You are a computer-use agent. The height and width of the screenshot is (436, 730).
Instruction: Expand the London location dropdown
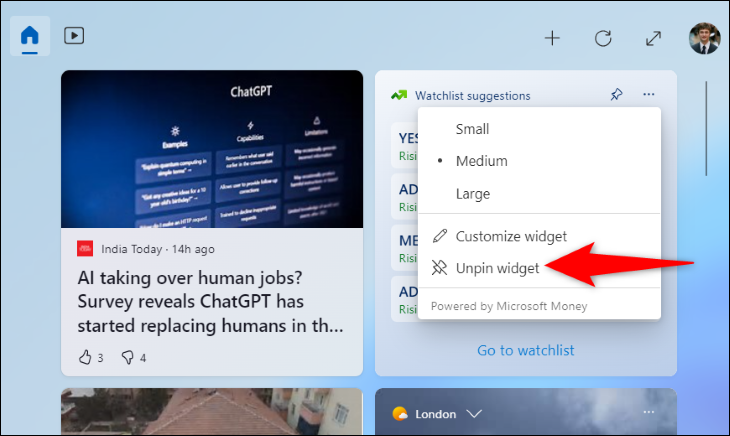pos(474,414)
